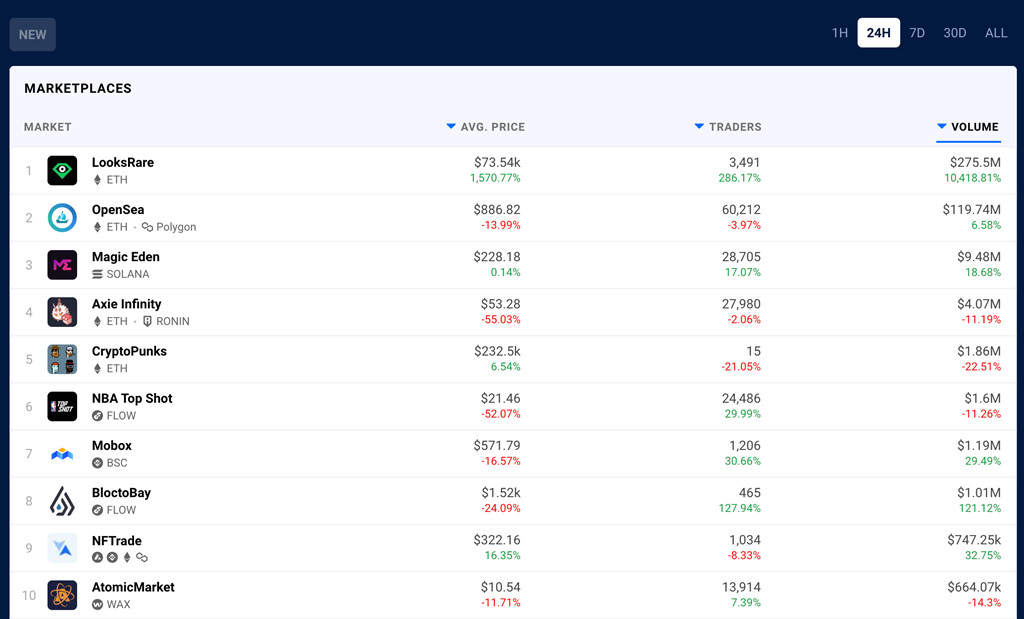Screen dimensions: 1024x619
Task: Click the ETH chain icon under Axie Infinity
Action: pyautogui.click(x=97, y=321)
